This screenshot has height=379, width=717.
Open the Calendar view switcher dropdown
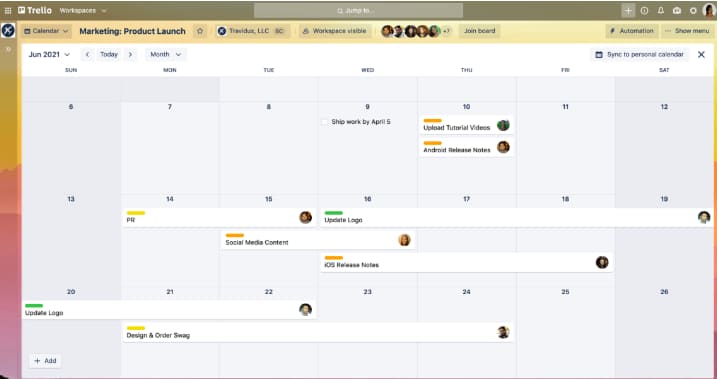(x=46, y=31)
